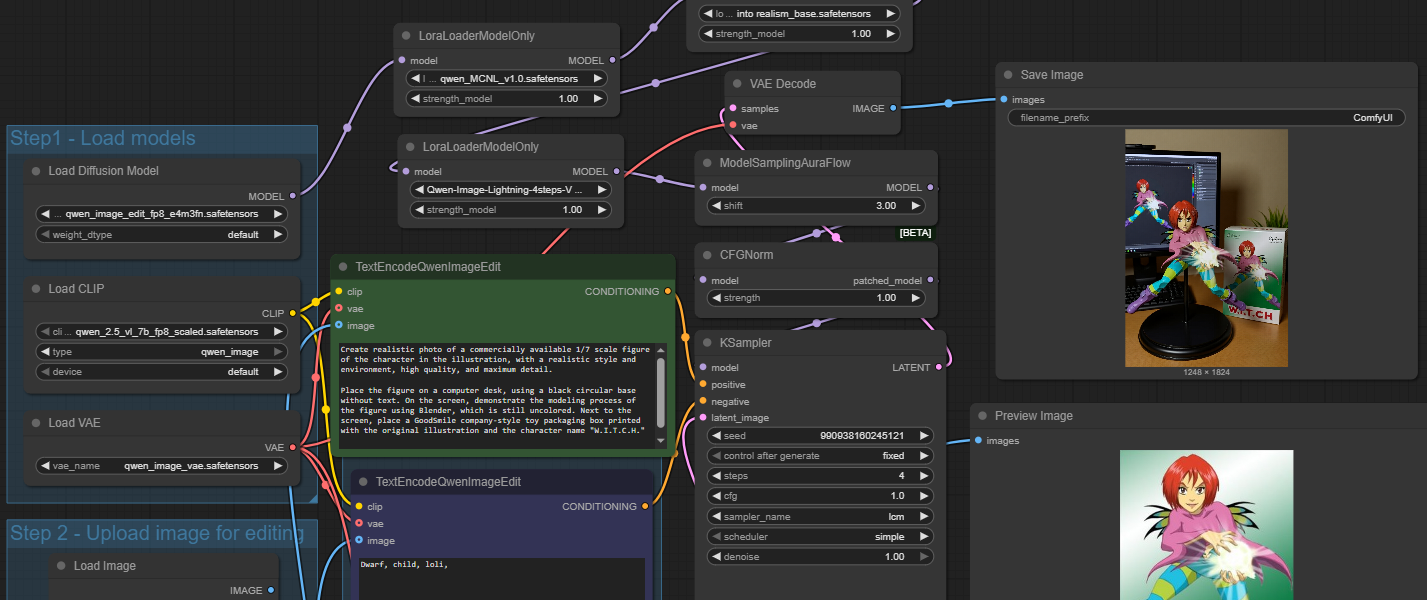This screenshot has width=1427, height=600.
Task: Click the vae input socket on VAE Decode
Action: (733, 126)
